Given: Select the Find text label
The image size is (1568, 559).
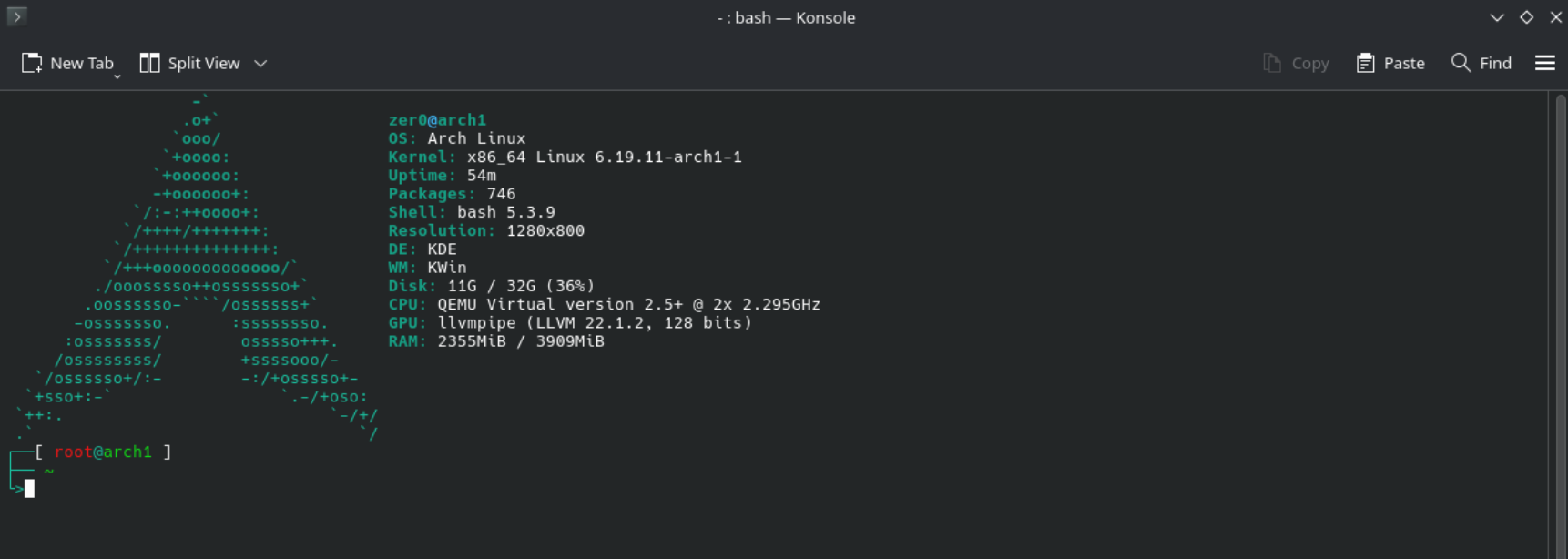Looking at the screenshot, I should coord(1495,63).
